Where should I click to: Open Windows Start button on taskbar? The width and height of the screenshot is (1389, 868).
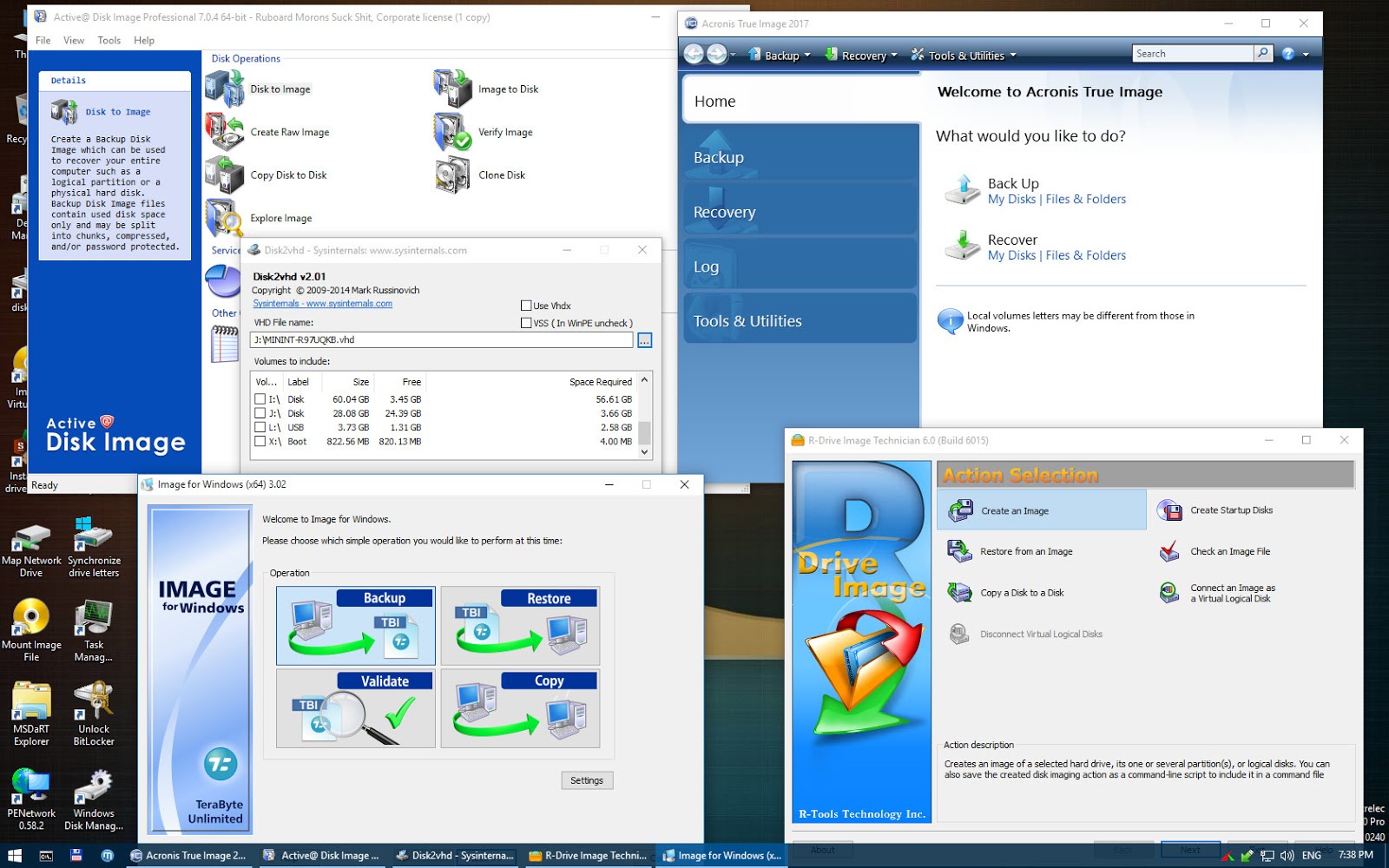click(15, 855)
